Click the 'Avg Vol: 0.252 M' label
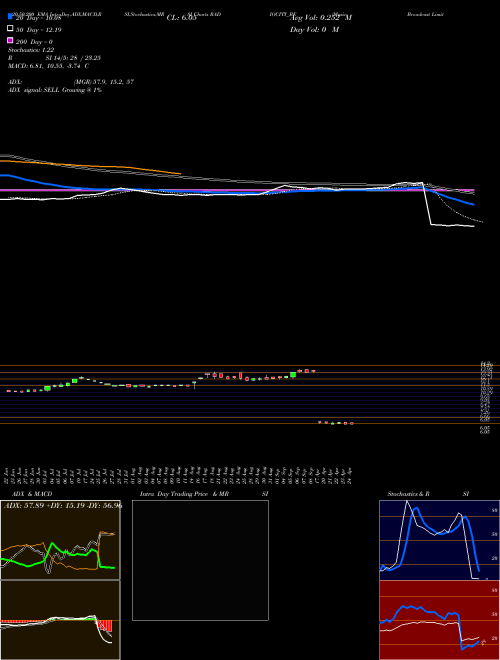 [321, 18]
